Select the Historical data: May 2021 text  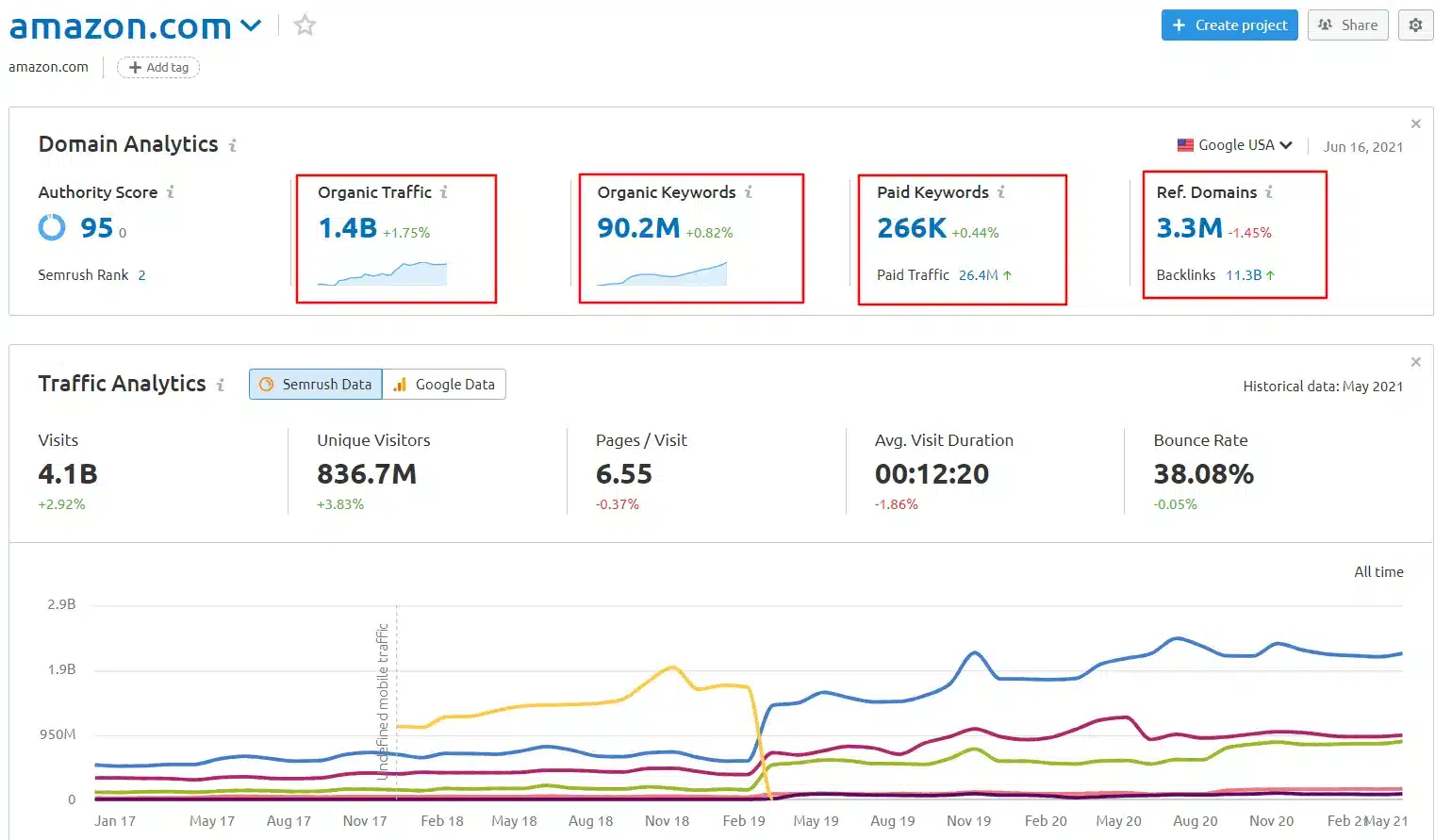point(1323,387)
